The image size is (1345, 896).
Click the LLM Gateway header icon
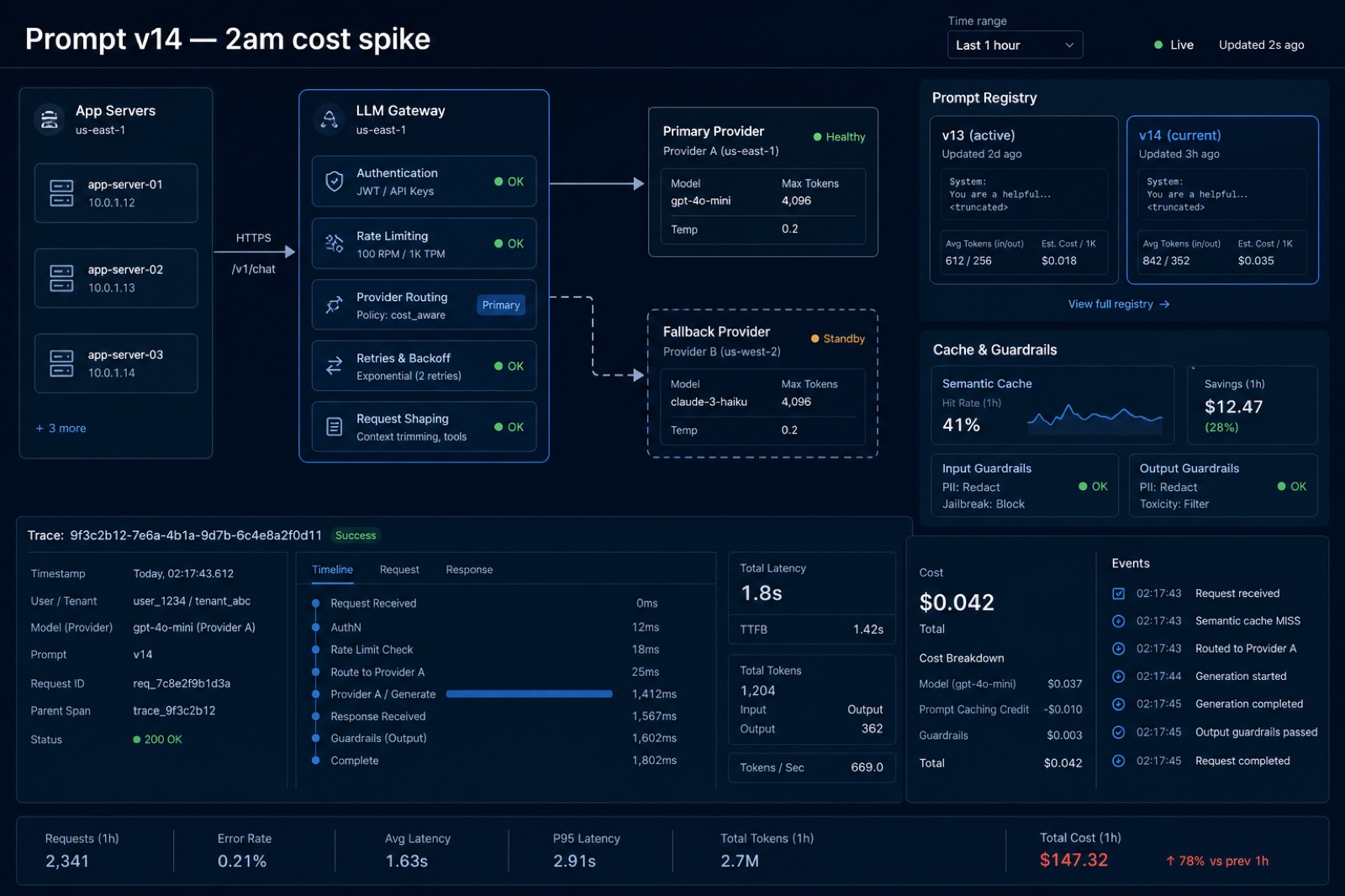330,119
